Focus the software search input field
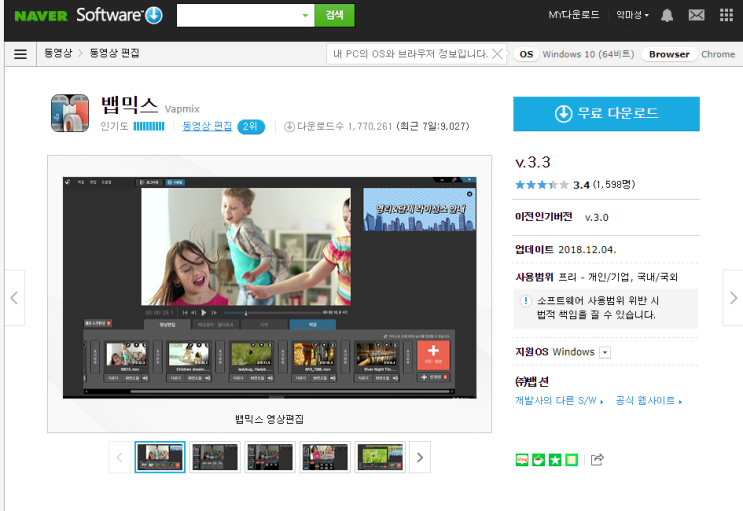This screenshot has width=743, height=511. pos(239,16)
